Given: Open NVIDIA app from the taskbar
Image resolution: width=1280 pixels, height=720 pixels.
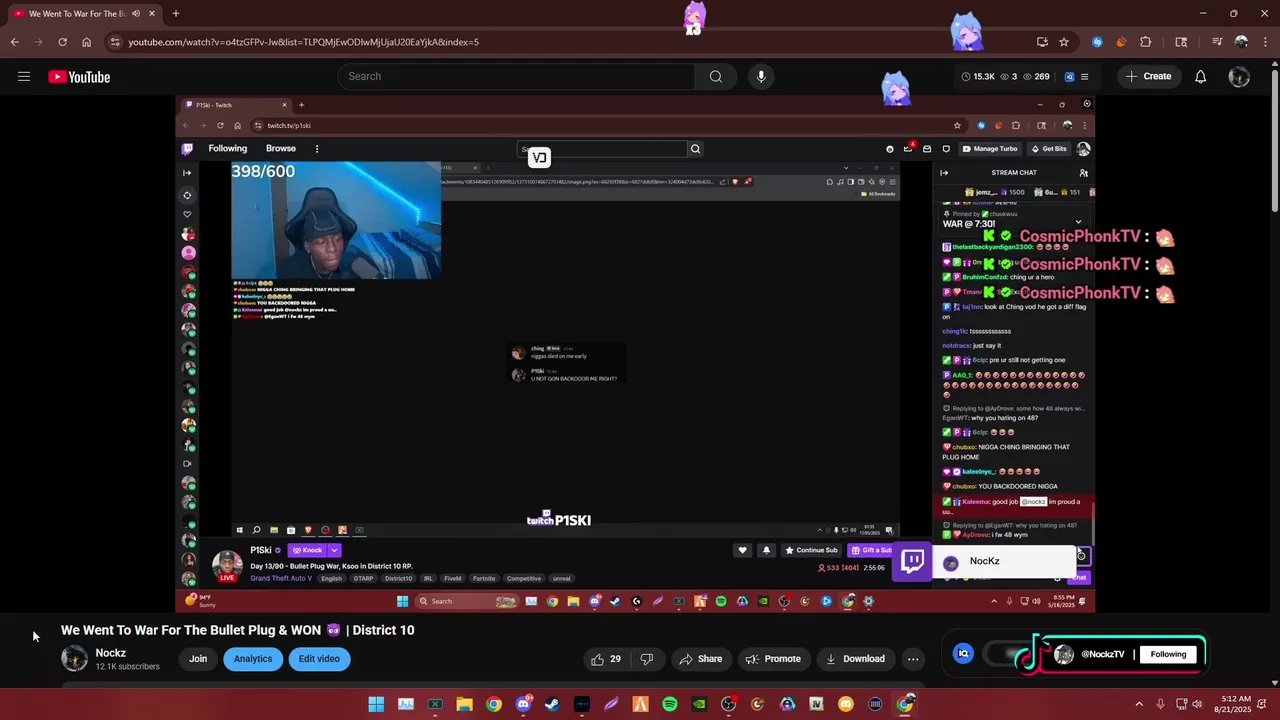Looking at the screenshot, I should [699, 704].
